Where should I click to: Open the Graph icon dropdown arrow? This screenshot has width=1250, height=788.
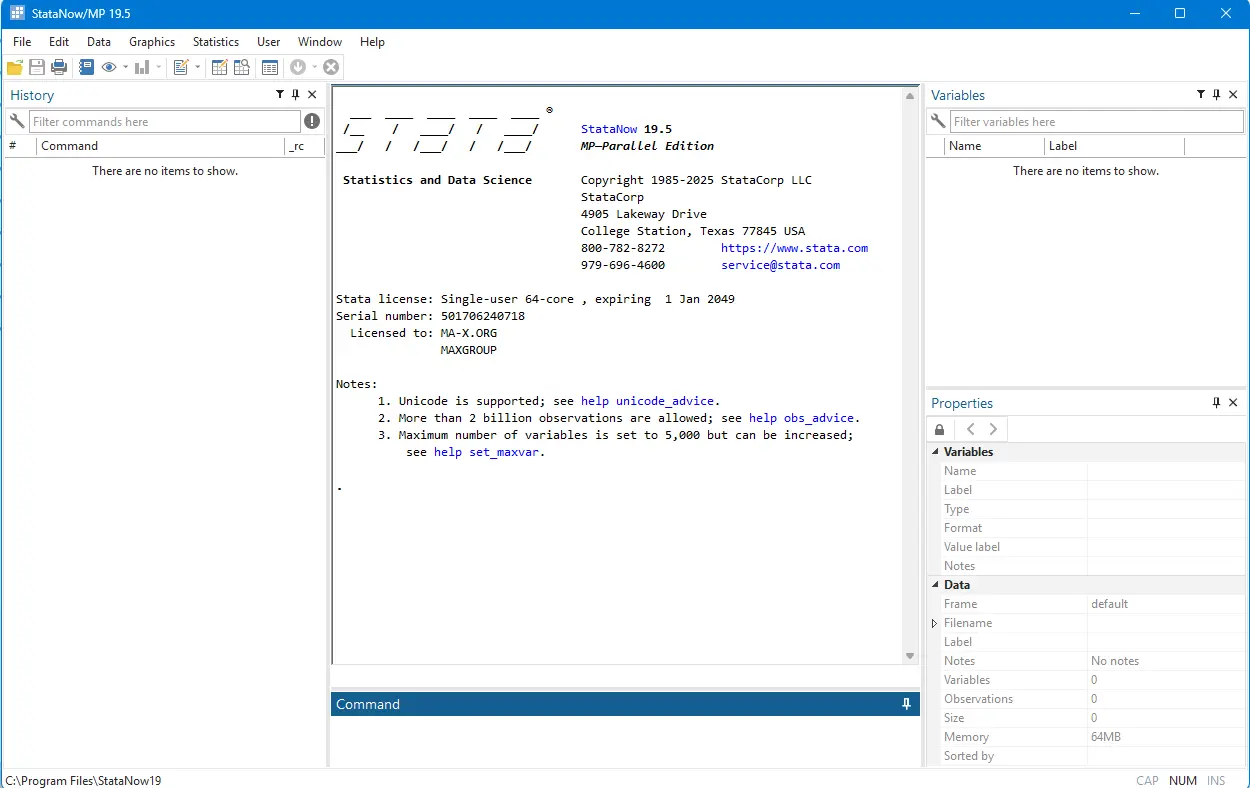pyautogui.click(x=158, y=67)
